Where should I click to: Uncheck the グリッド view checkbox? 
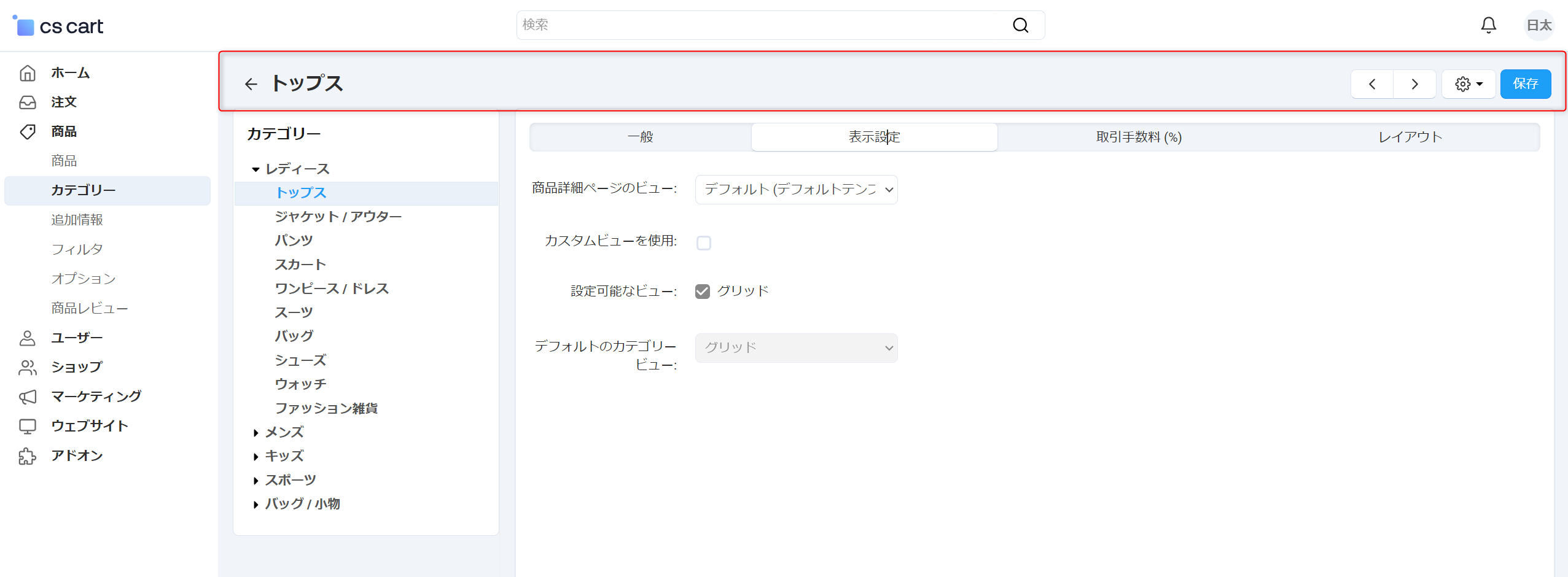pos(703,292)
